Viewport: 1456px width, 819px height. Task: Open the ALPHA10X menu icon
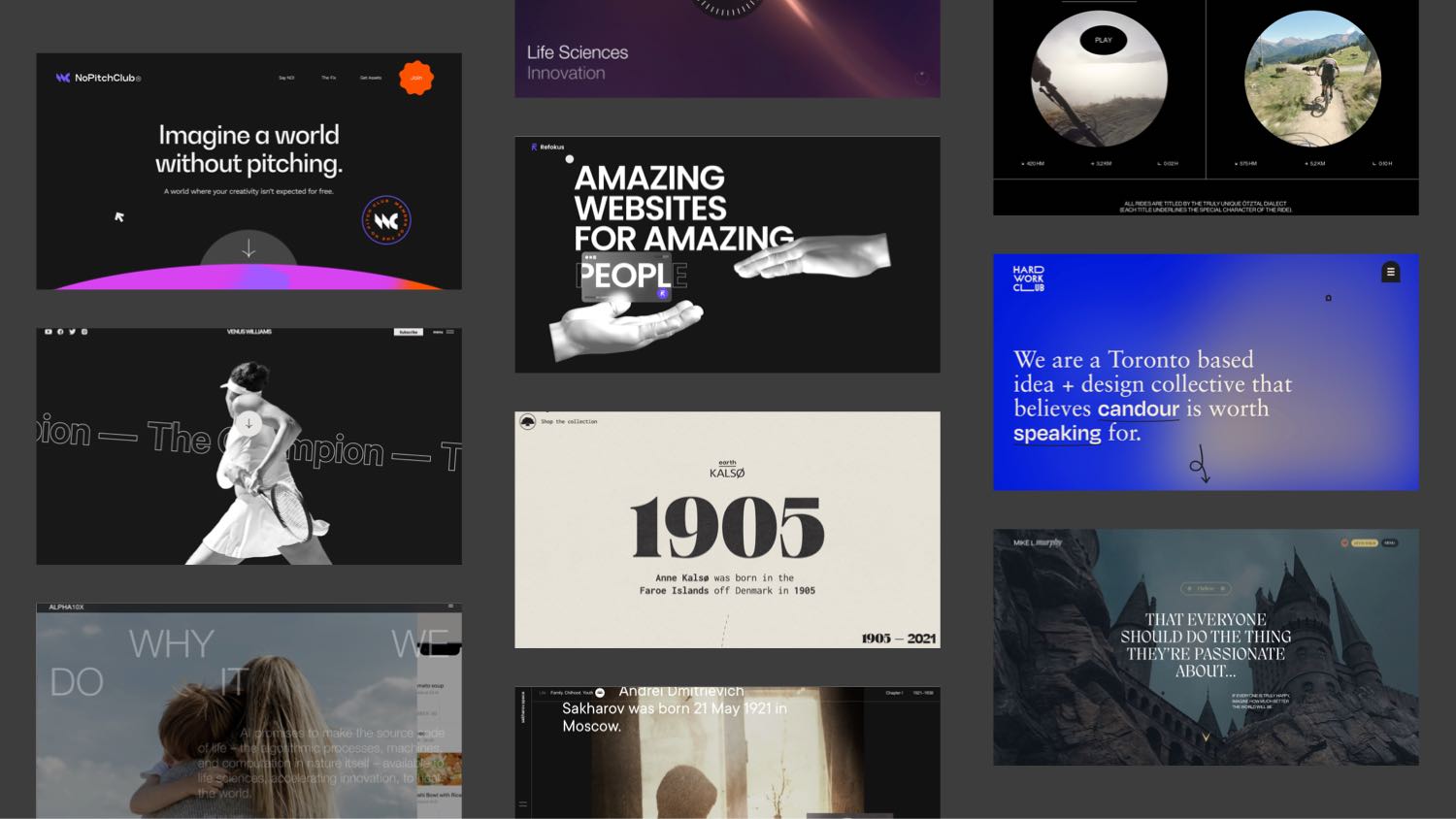[x=450, y=606]
